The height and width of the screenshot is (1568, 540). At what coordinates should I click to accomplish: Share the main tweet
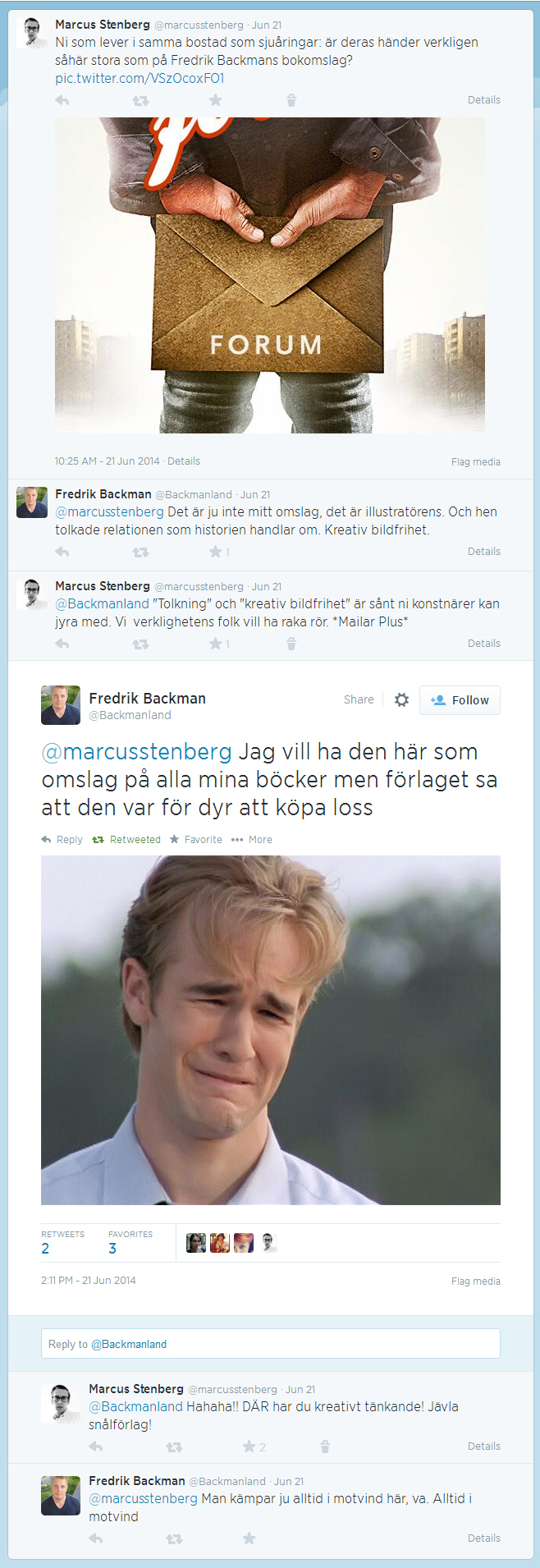[x=359, y=699]
